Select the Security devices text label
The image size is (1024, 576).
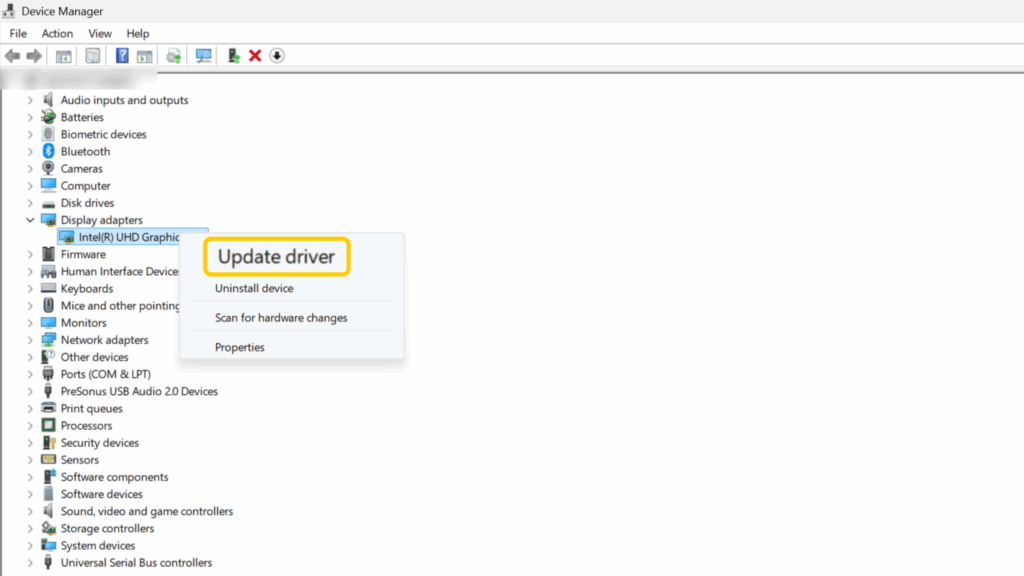tap(100, 443)
